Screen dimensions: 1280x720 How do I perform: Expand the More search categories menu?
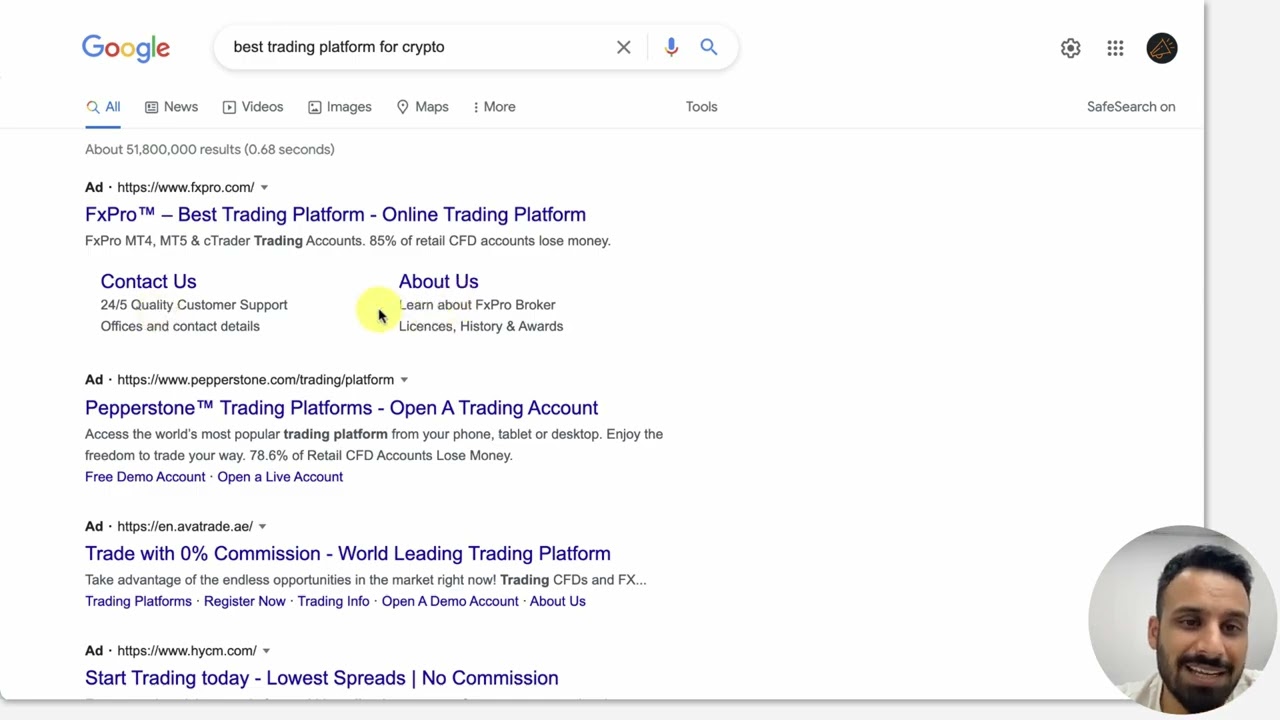(x=494, y=107)
